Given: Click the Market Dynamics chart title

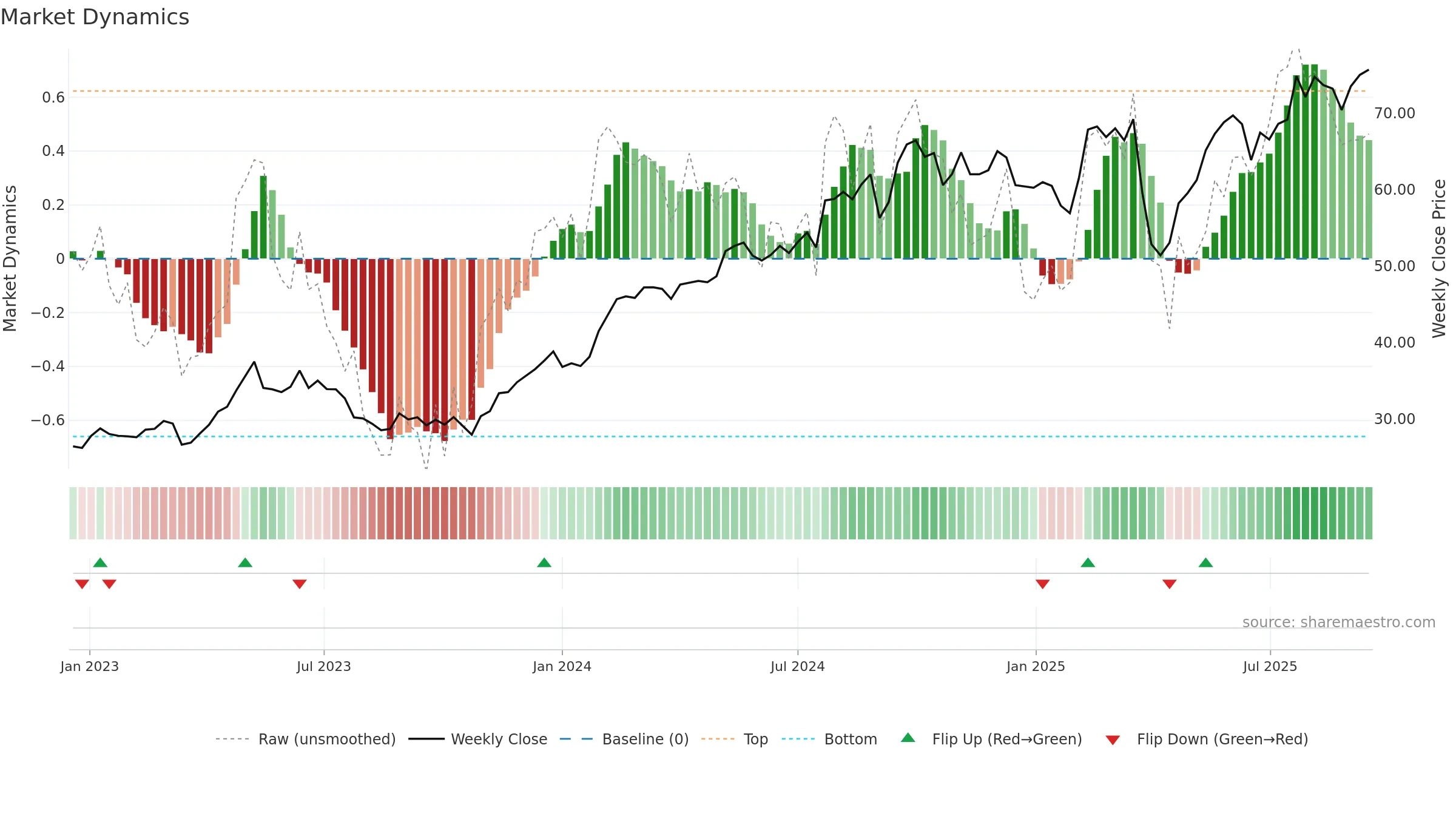Looking at the screenshot, I should [95, 17].
